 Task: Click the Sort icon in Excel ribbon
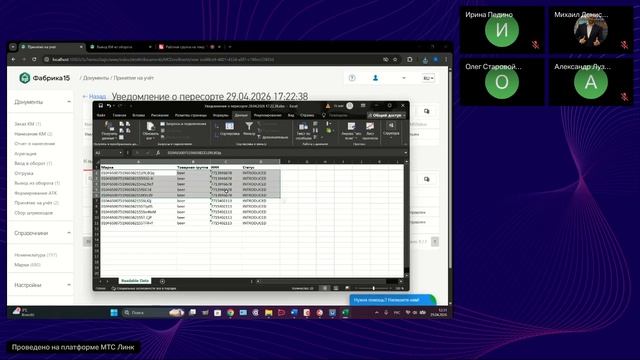229,127
